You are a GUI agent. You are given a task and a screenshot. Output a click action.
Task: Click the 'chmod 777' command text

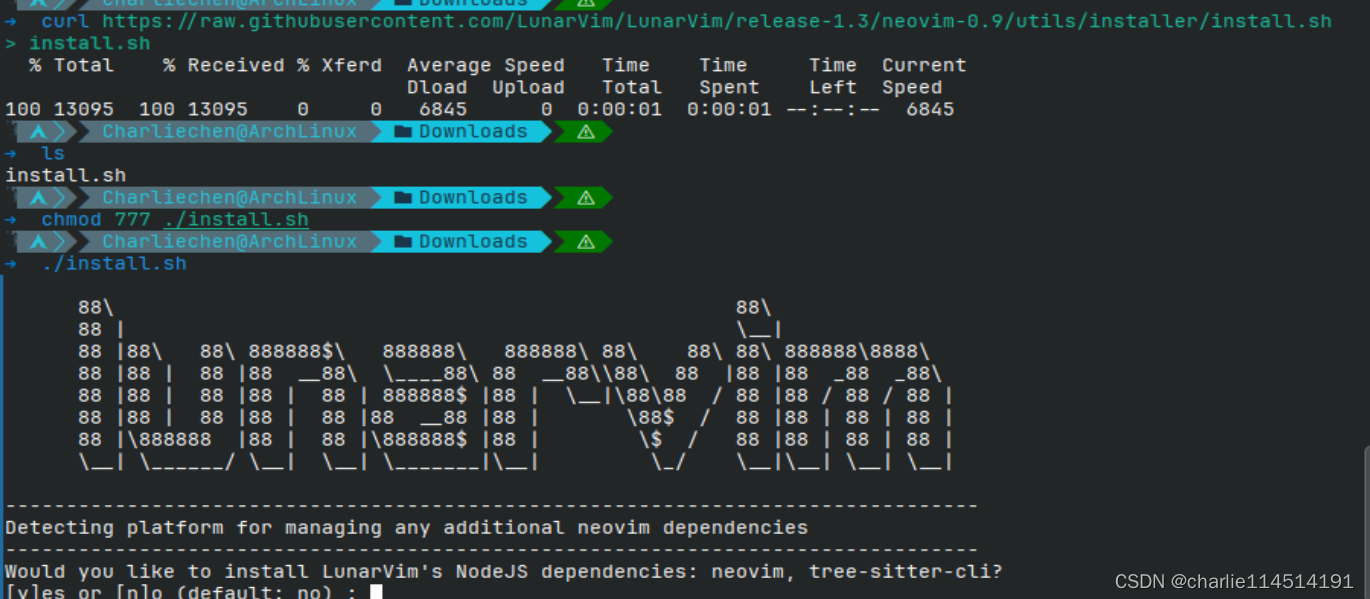click(96, 219)
